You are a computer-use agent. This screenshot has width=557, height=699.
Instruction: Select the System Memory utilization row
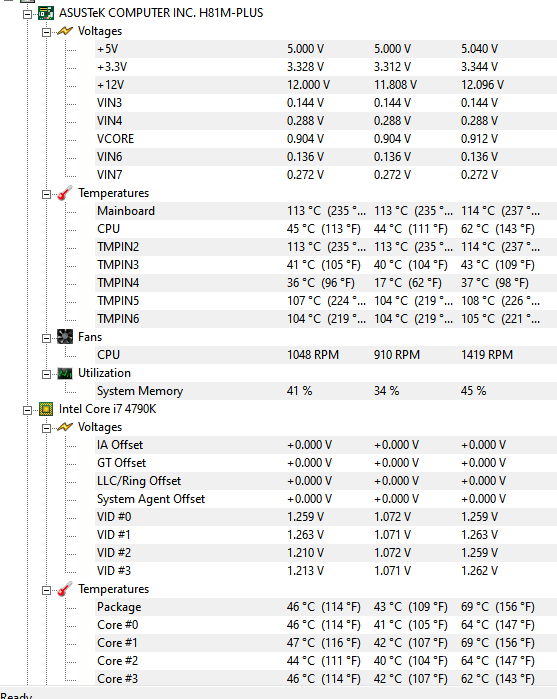point(326,391)
